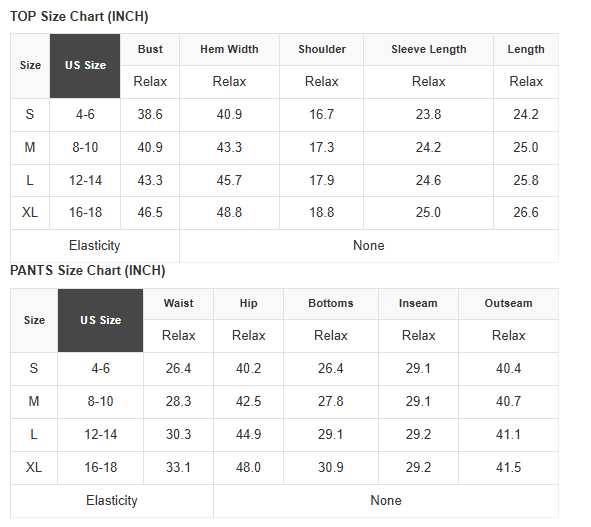Click the PANTS Size Chart (INCH) title
Viewport: 591px width, 527px height.
pyautogui.click(x=87, y=271)
